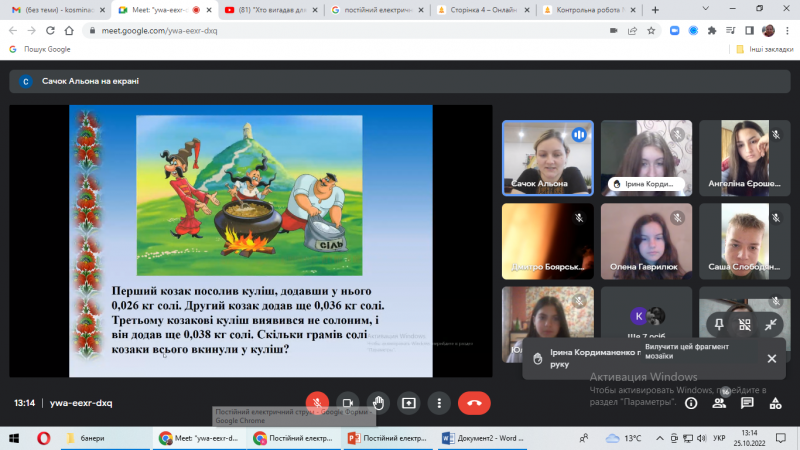
Task: Open meeting details info icon
Action: 691,403
